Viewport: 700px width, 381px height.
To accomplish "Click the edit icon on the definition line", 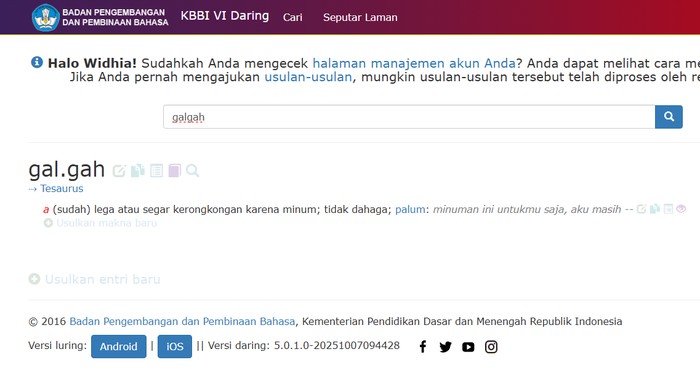I will pos(642,209).
